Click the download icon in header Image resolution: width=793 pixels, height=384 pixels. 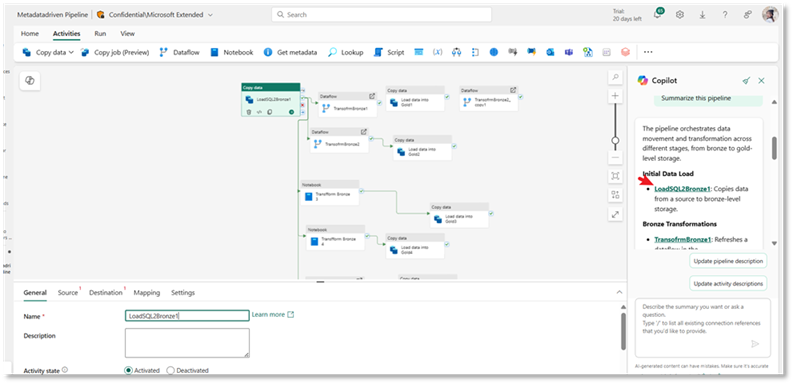click(x=702, y=15)
